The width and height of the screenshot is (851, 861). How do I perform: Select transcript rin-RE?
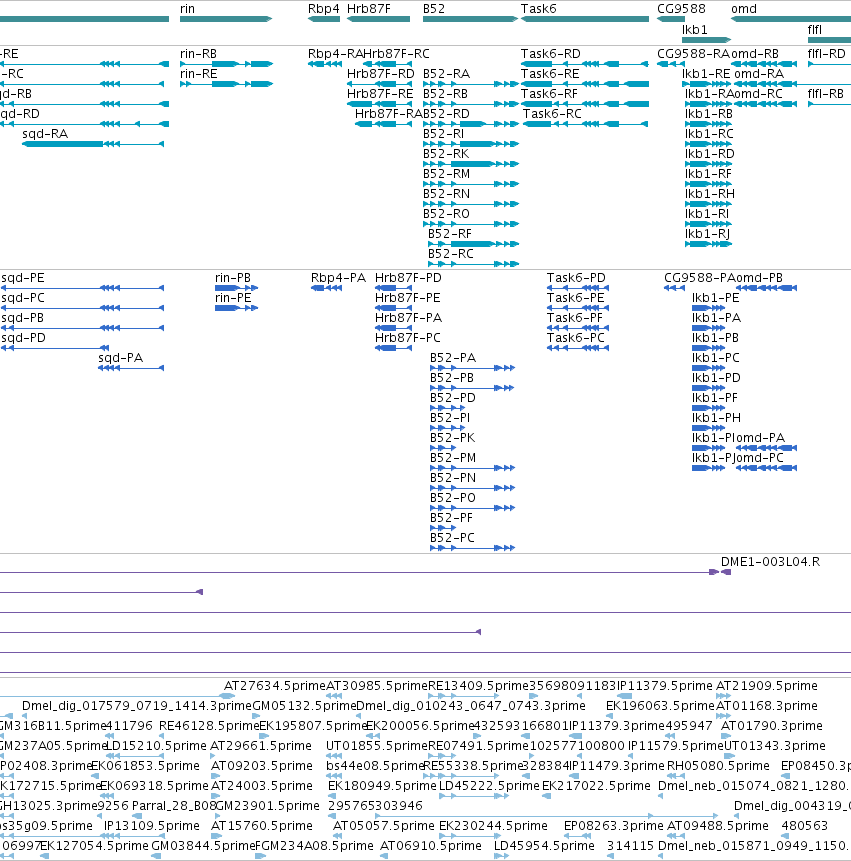point(226,84)
